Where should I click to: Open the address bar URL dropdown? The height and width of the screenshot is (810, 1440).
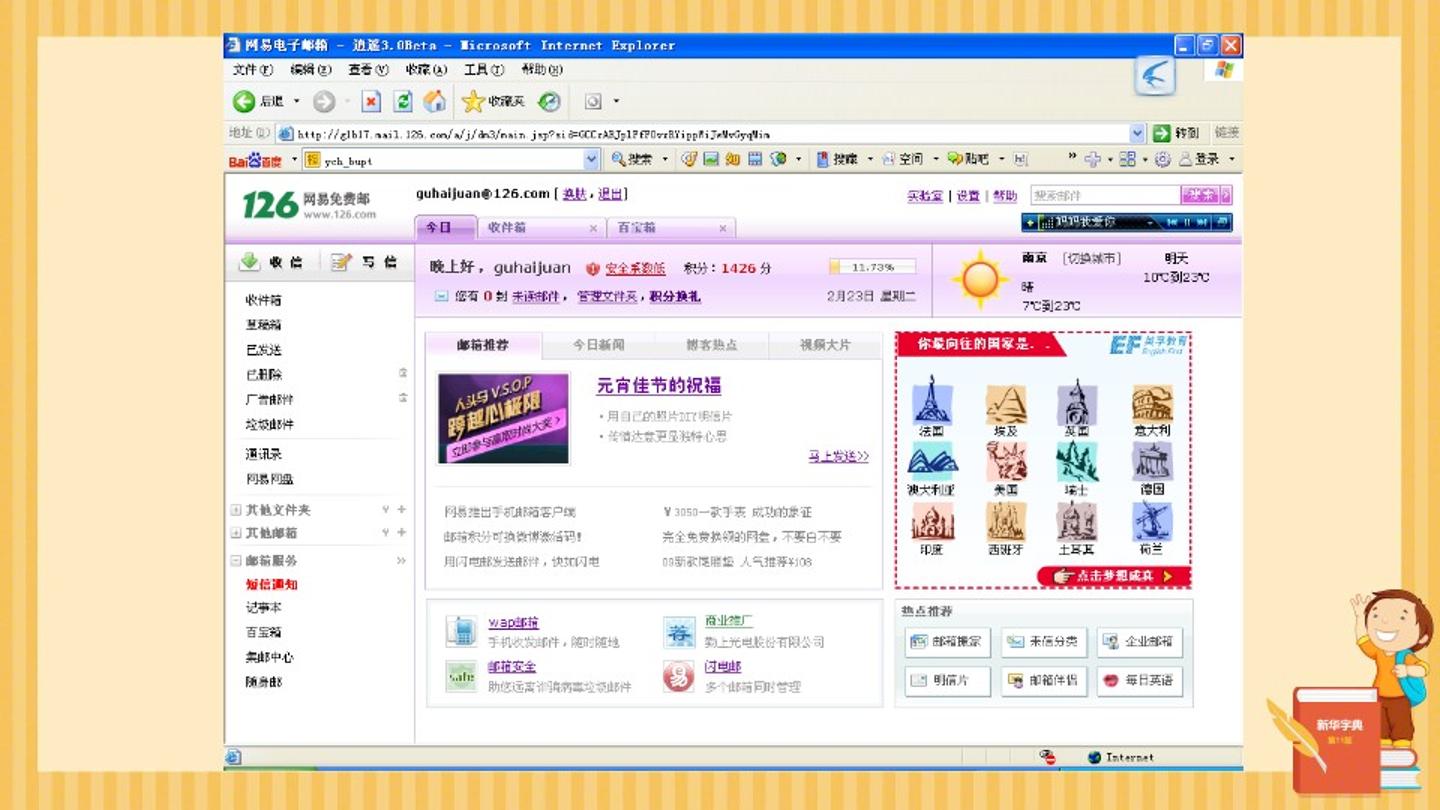(1137, 133)
